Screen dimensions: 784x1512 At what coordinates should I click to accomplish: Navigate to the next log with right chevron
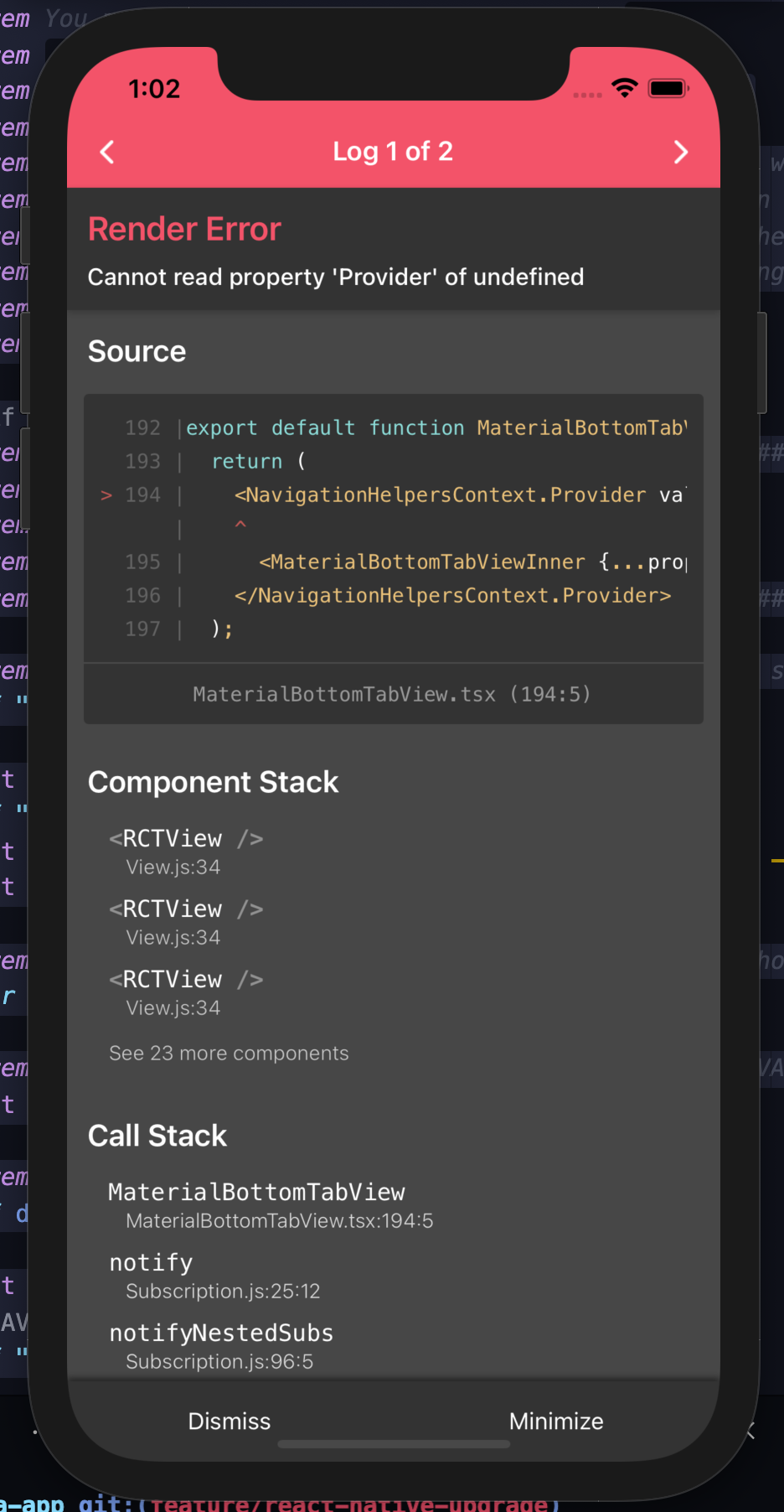(x=681, y=152)
